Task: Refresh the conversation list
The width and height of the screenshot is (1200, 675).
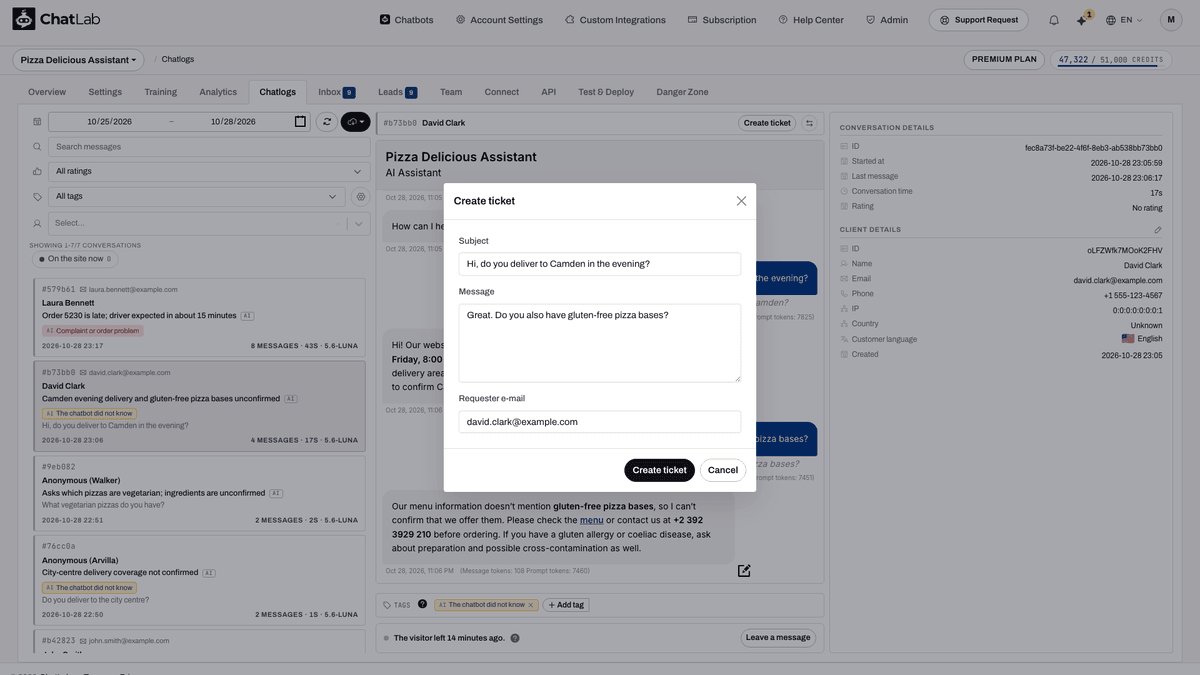Action: pyautogui.click(x=326, y=121)
